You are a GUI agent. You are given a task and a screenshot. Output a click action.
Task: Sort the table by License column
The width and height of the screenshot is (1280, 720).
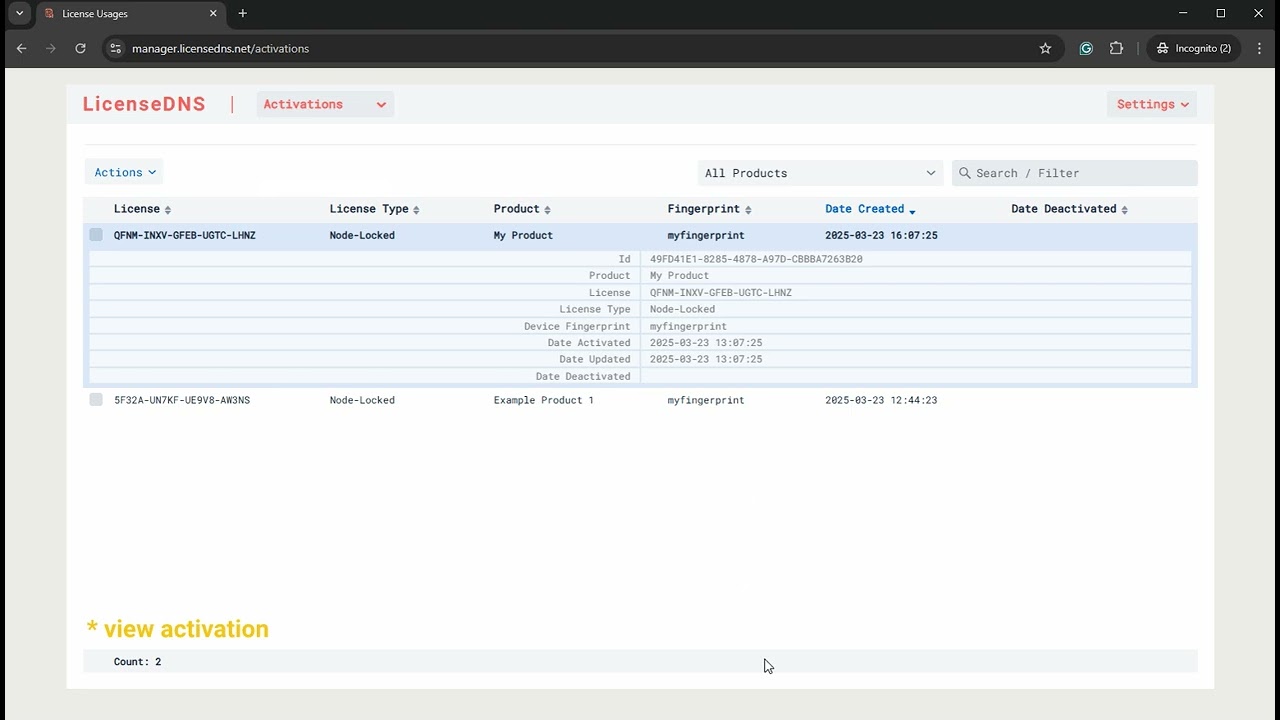point(142,209)
